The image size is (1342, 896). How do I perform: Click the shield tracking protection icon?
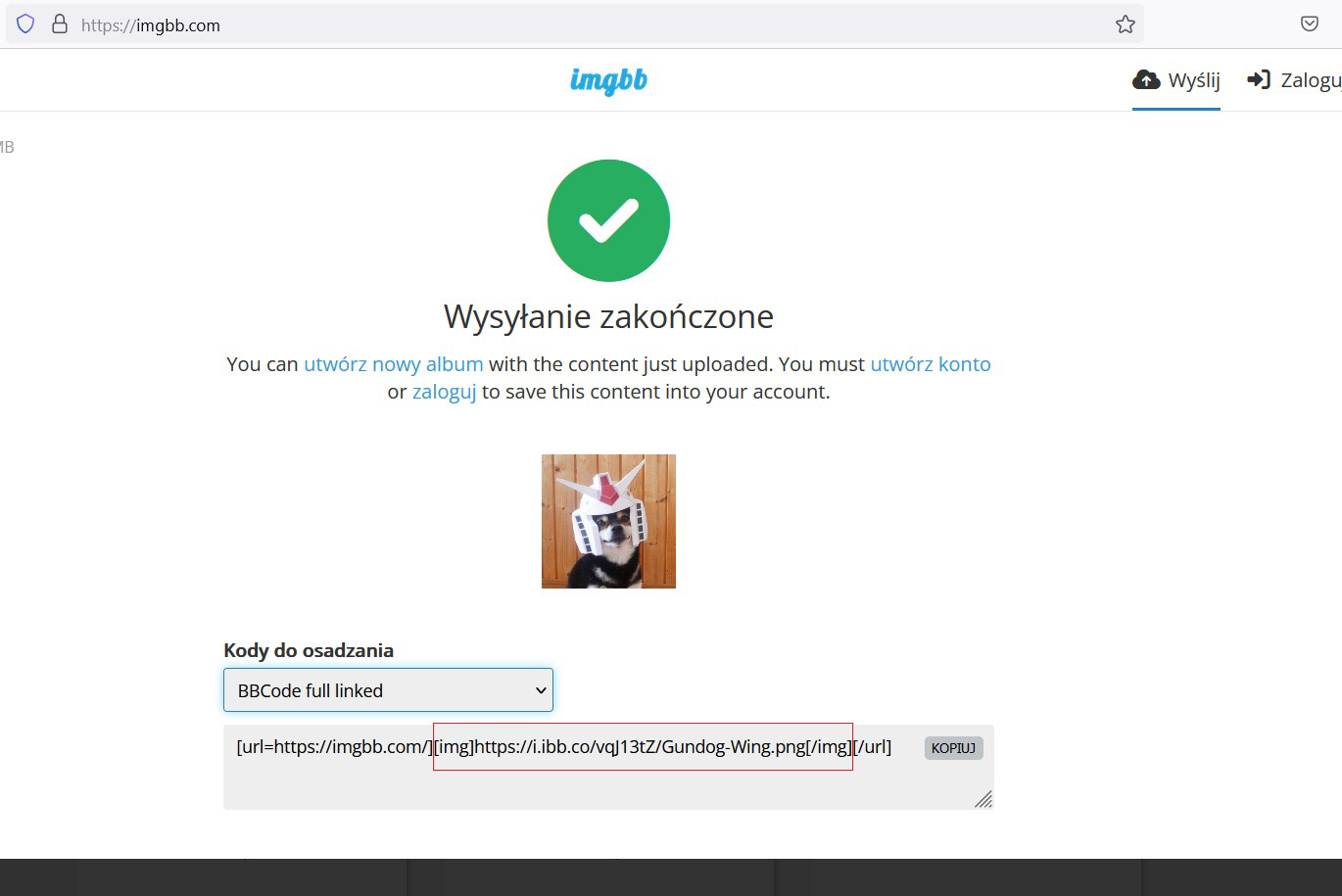(x=24, y=24)
